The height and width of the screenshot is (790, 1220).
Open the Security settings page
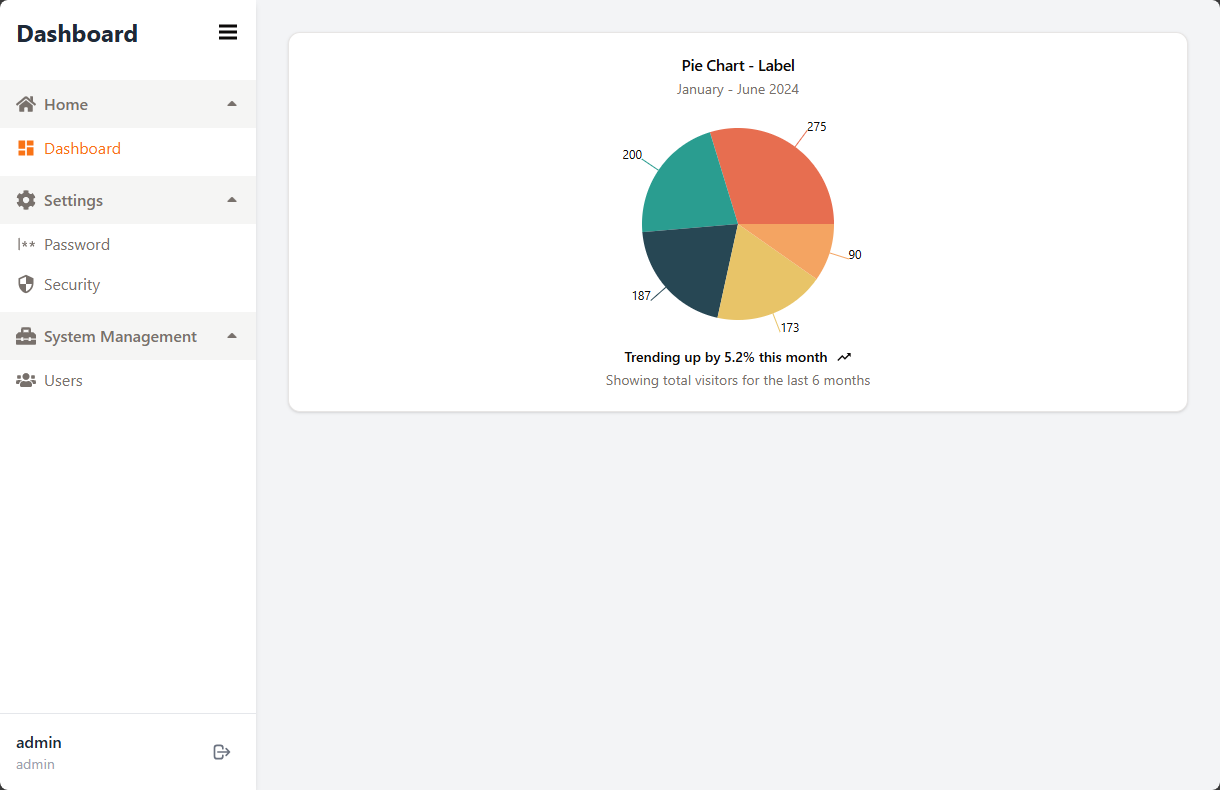tap(128, 284)
